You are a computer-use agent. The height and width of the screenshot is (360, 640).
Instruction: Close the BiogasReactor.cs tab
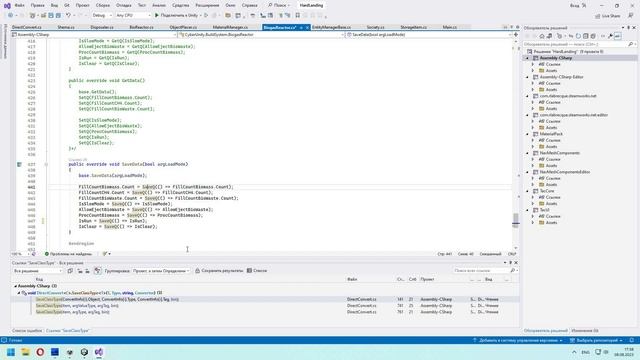(307, 28)
